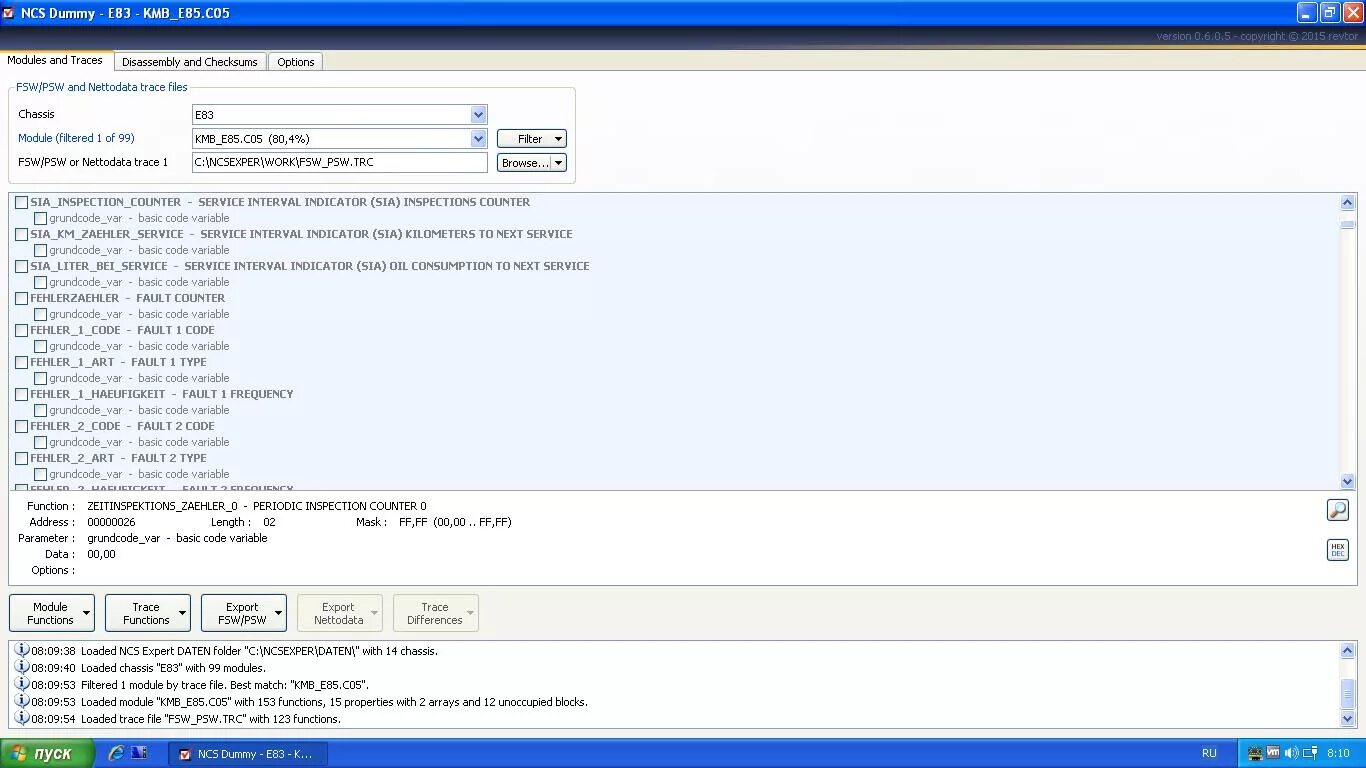Viewport: 1366px width, 768px height.
Task: Check grundcode_var under FEHLER_2_CODE
Action: tap(40, 442)
